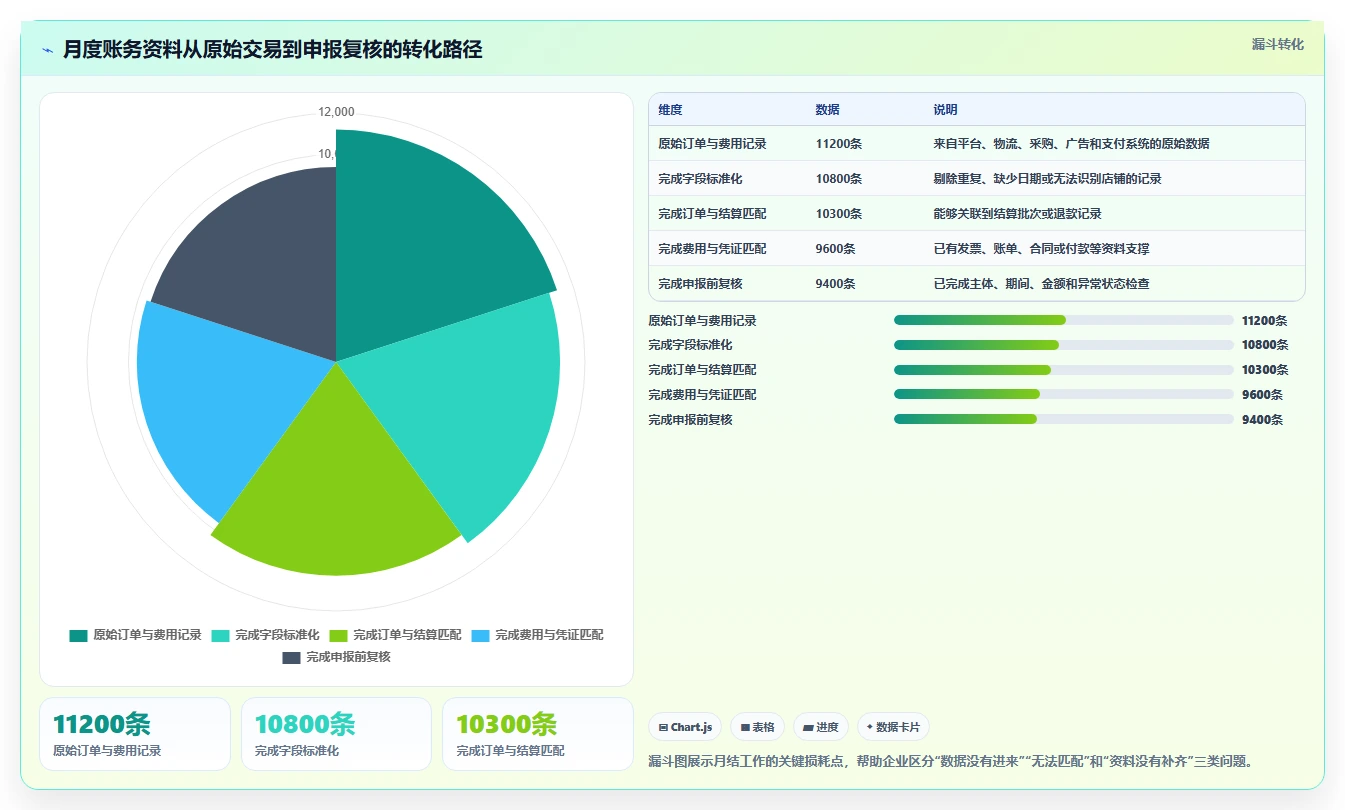The width and height of the screenshot is (1345, 810).
Task: Click description 来自平台、物流、采购、广告和支付系统的原始数据
Action: pyautogui.click(x=1071, y=144)
